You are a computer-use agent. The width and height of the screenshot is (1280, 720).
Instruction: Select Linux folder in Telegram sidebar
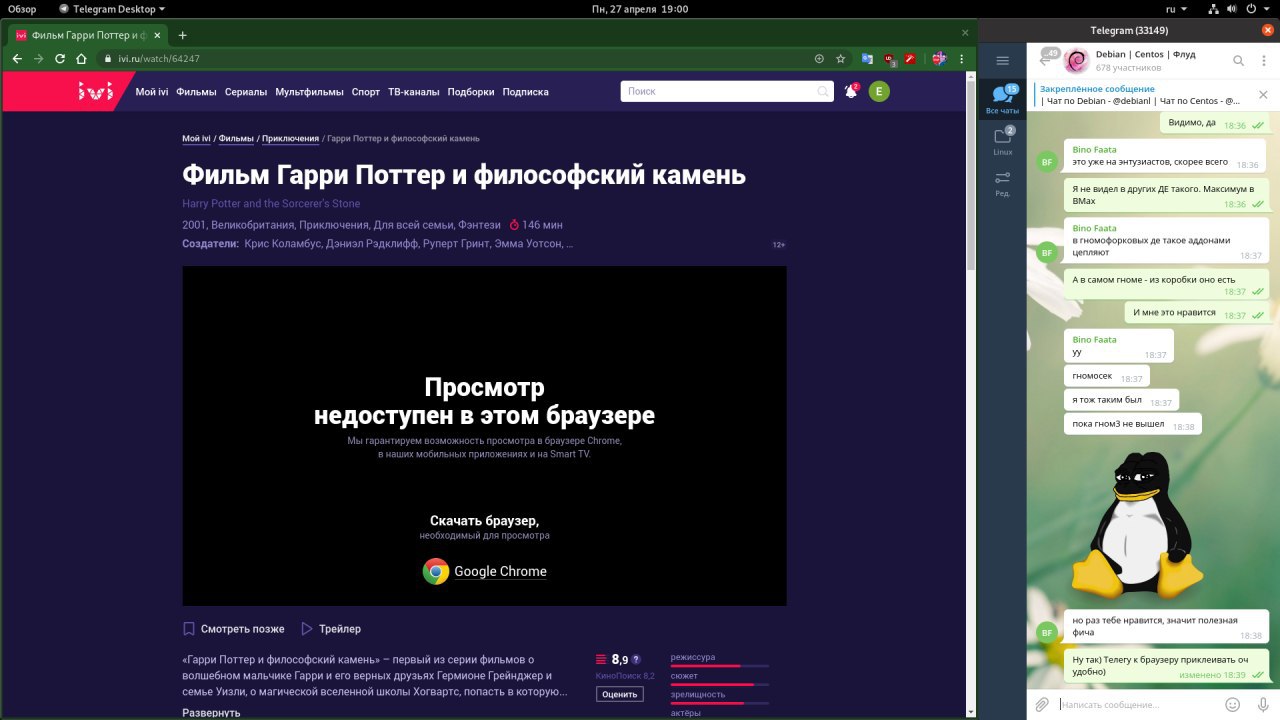click(1003, 141)
